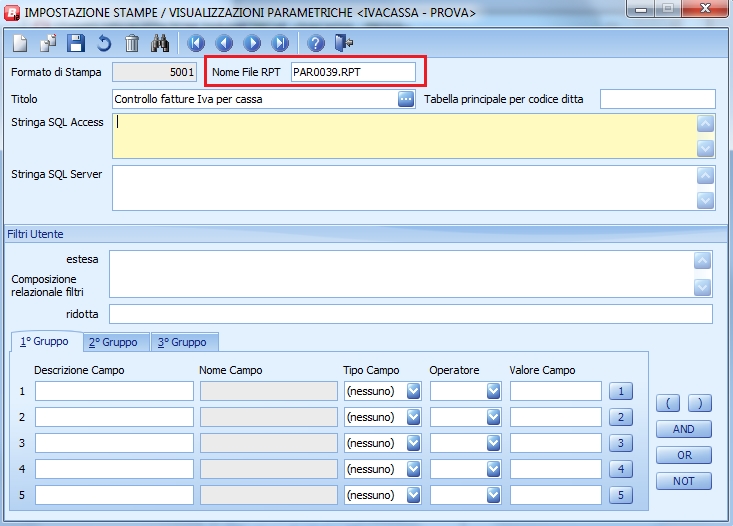Open search with the binoculars icon

160,43
